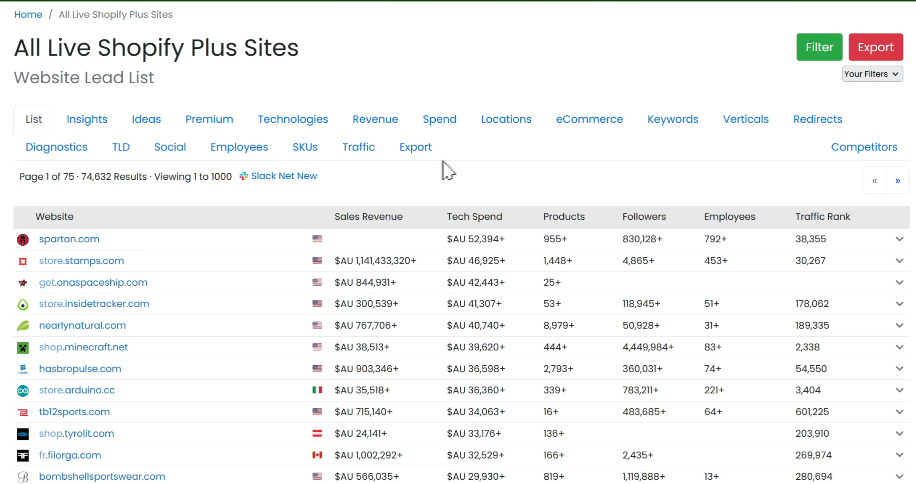Switch to the Insights tab

click(87, 119)
